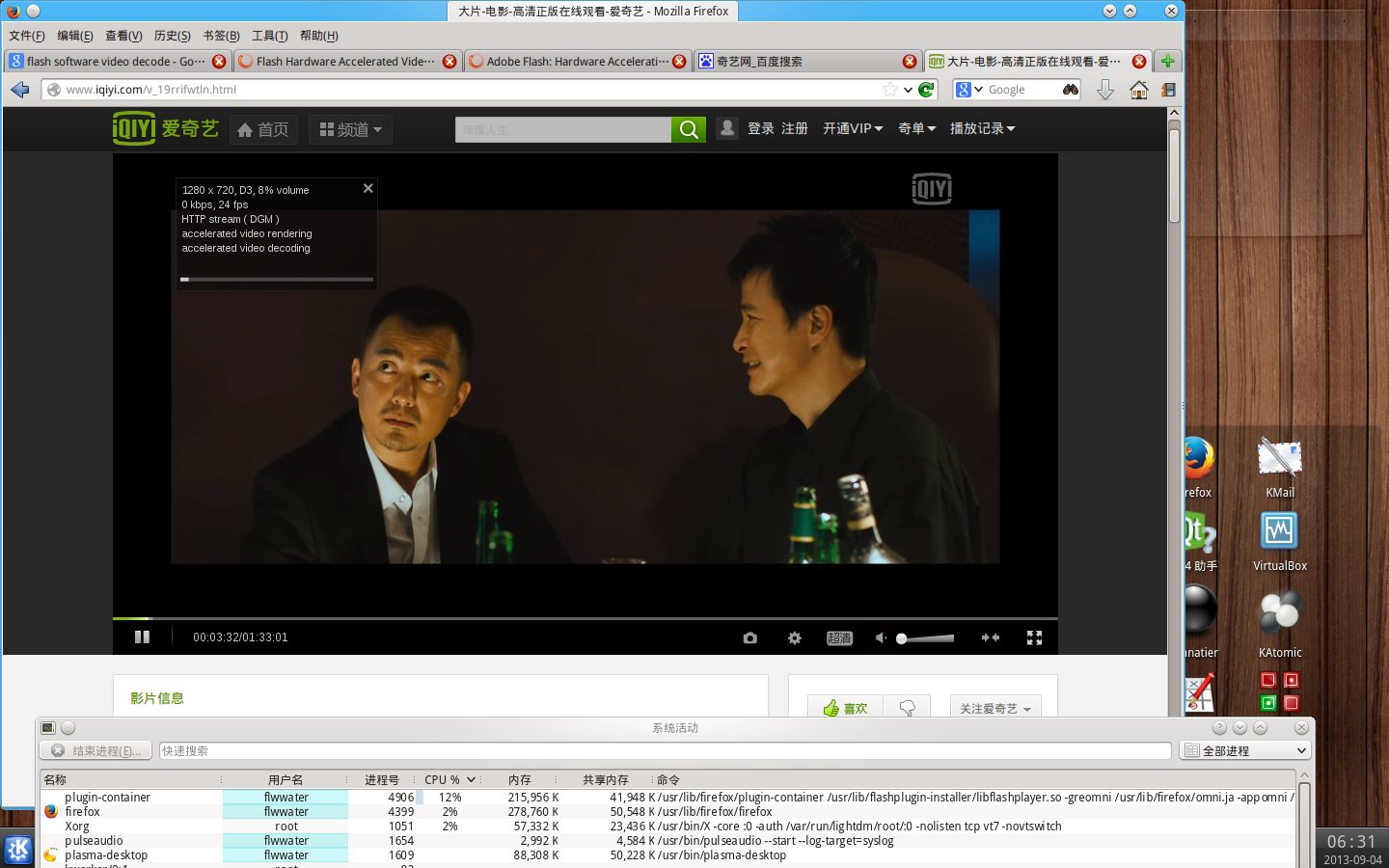
Task: Expand the 开通VIP dropdown
Action: [x=853, y=128]
